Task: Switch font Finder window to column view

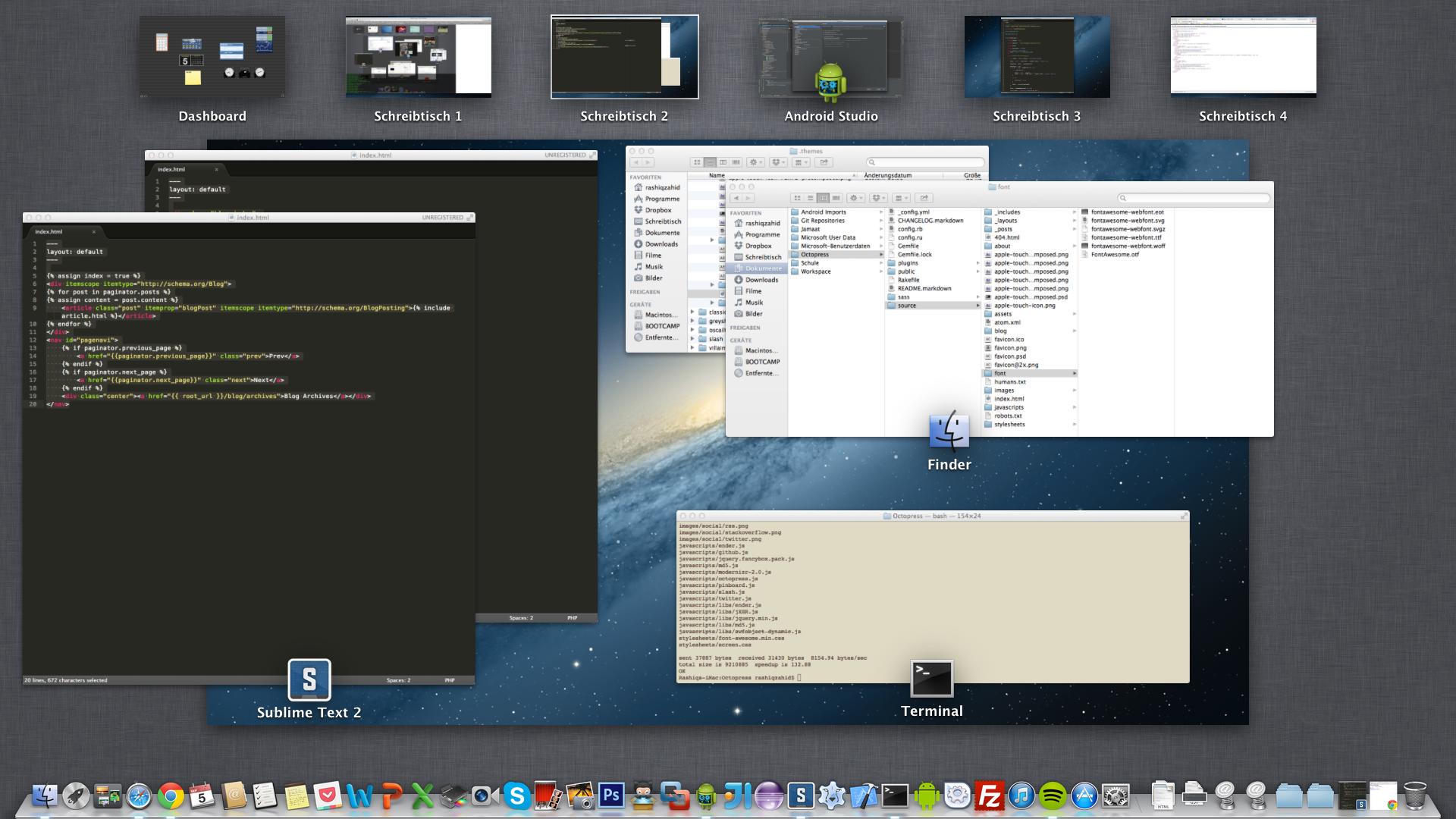Action: tap(823, 198)
